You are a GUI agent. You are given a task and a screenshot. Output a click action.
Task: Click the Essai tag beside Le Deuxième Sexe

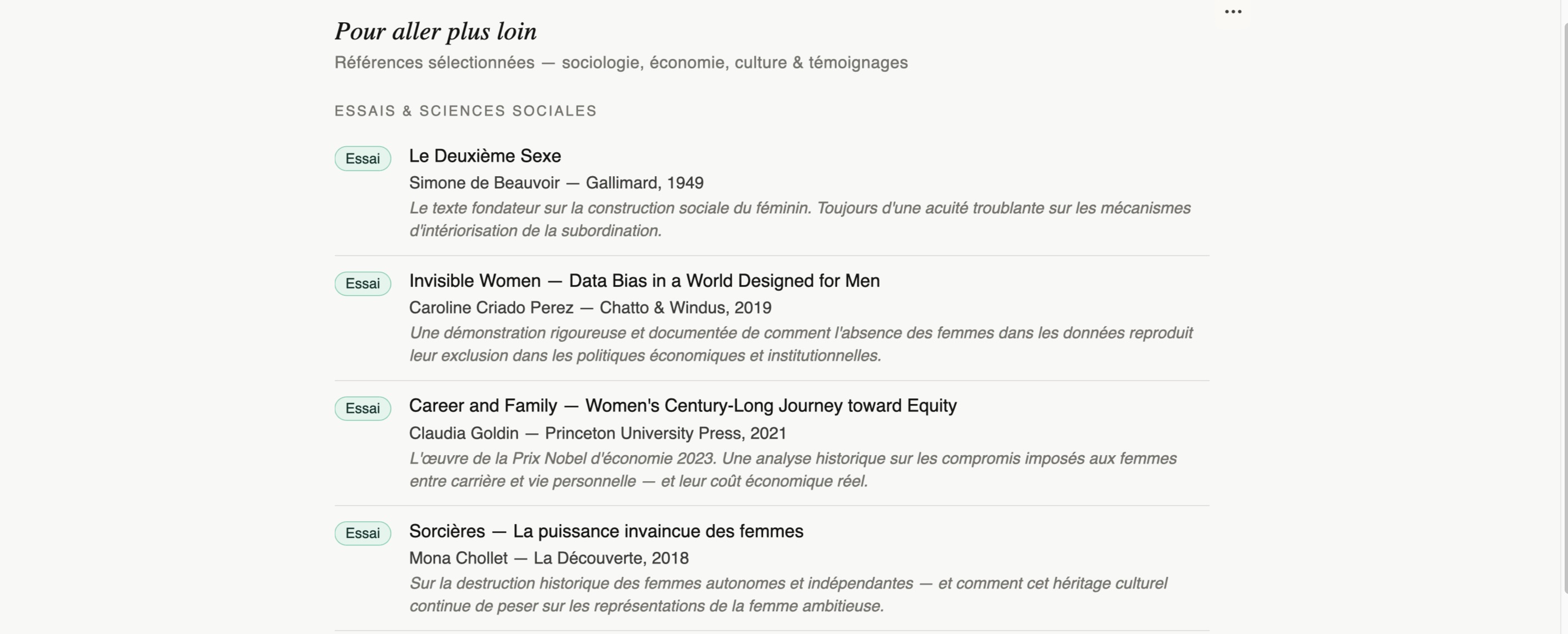coord(363,159)
